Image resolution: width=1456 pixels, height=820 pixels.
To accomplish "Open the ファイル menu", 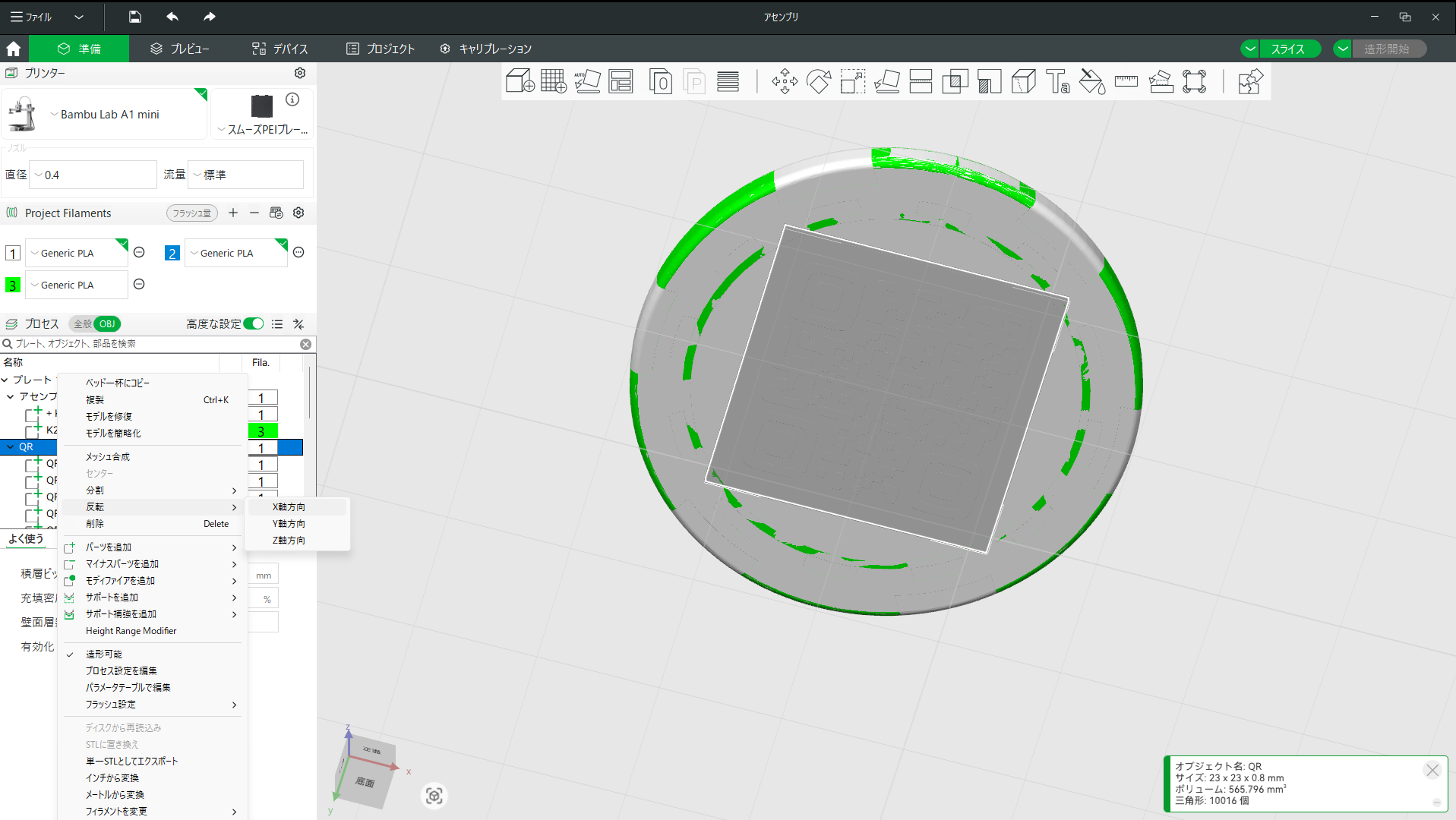I will 30,17.
